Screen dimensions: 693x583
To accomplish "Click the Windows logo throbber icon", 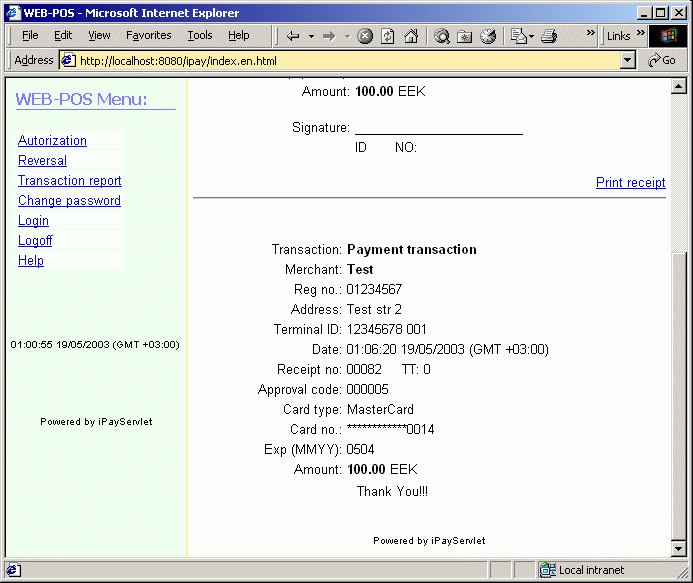I will pyautogui.click(x=668, y=36).
